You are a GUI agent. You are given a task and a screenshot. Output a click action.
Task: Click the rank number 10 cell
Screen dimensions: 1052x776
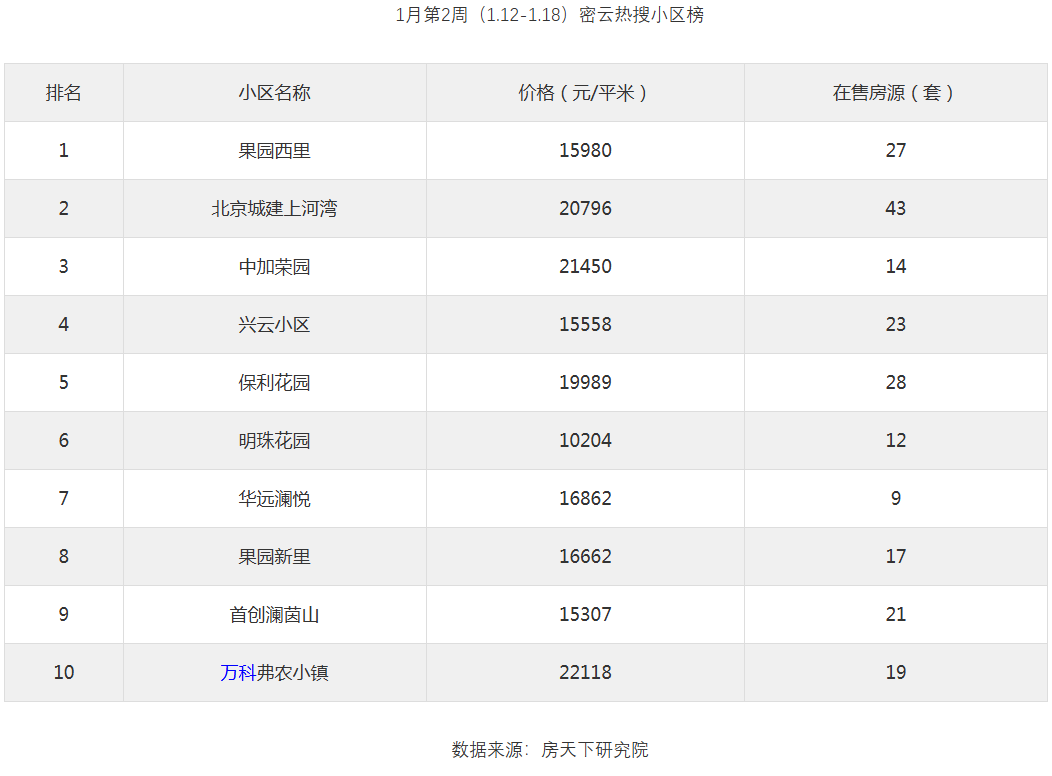(64, 673)
